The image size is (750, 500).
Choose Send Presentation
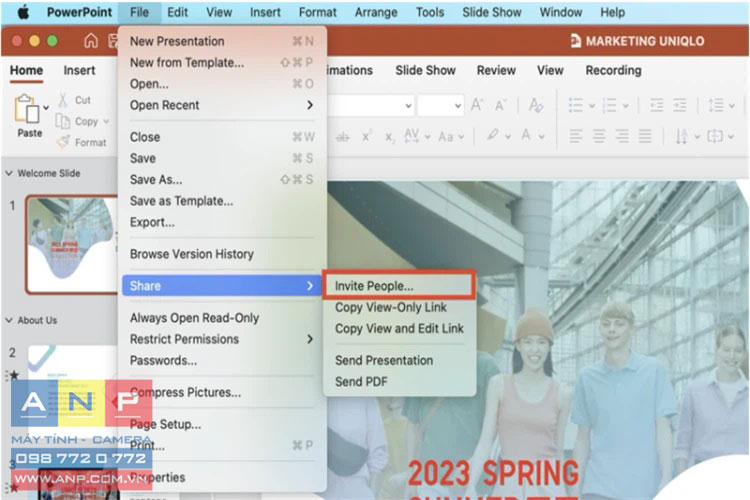click(384, 360)
